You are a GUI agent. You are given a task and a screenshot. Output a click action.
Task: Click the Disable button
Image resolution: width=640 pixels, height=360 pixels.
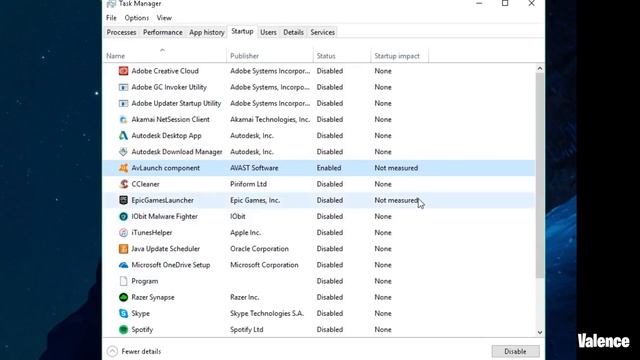point(515,351)
